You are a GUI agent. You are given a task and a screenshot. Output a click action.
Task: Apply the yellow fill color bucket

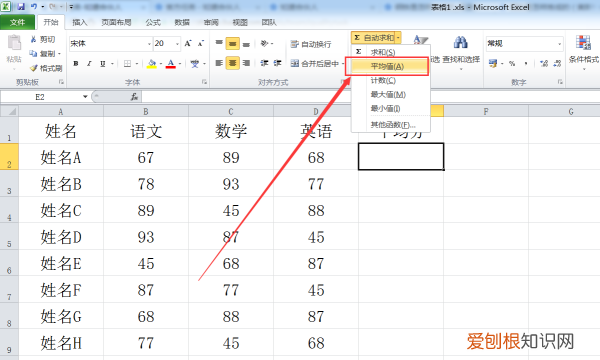152,64
